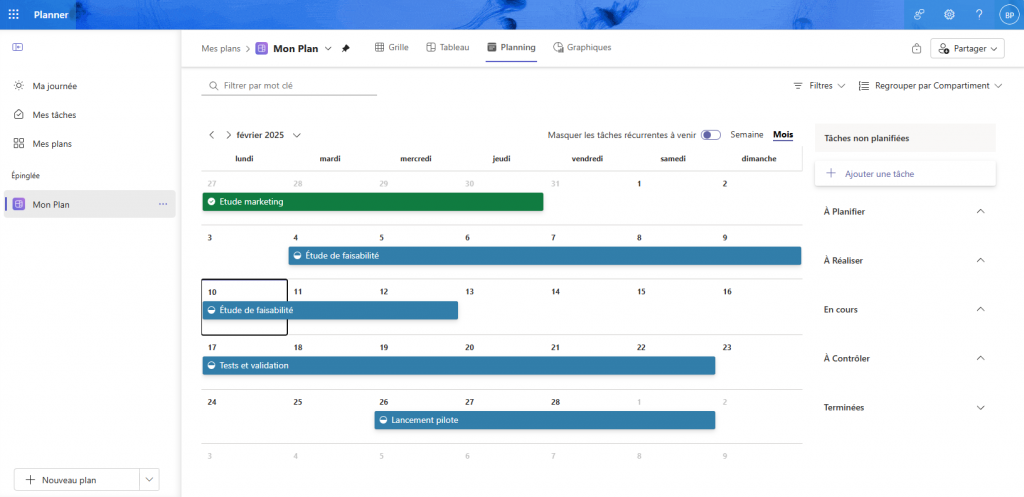Click the pin icon next to Mon Plan

point(346,48)
